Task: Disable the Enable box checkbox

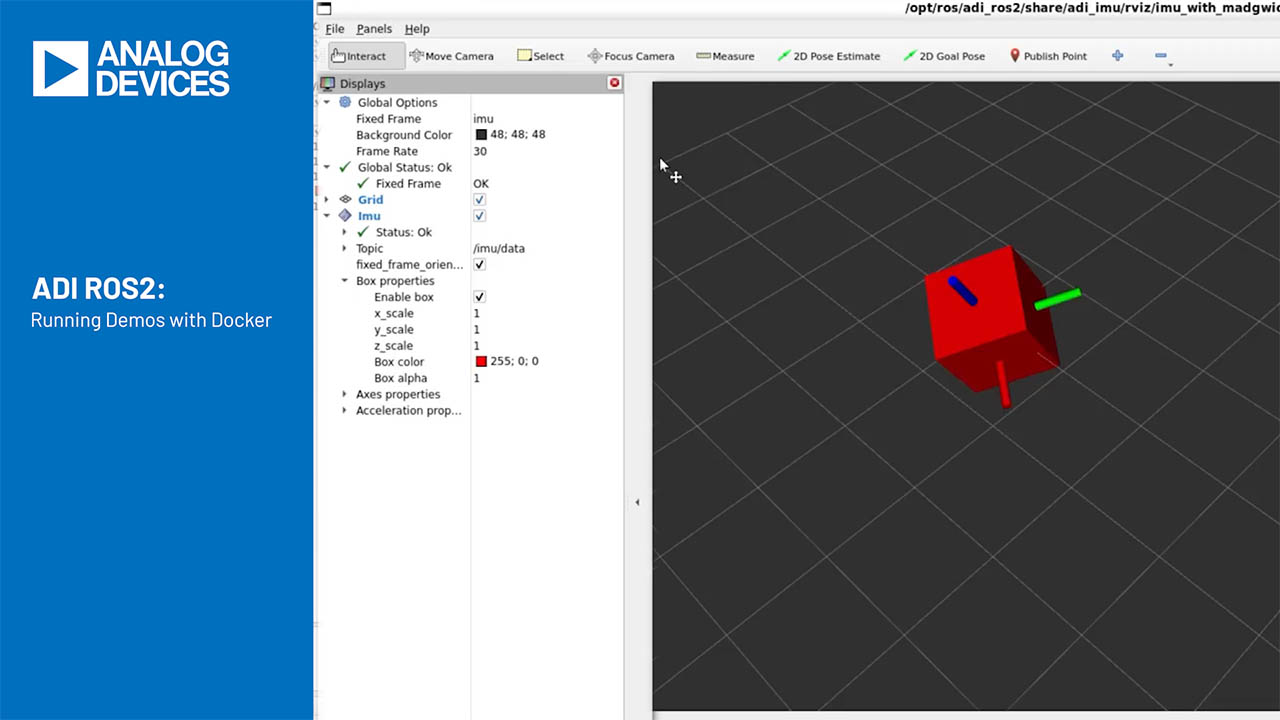Action: 479,297
